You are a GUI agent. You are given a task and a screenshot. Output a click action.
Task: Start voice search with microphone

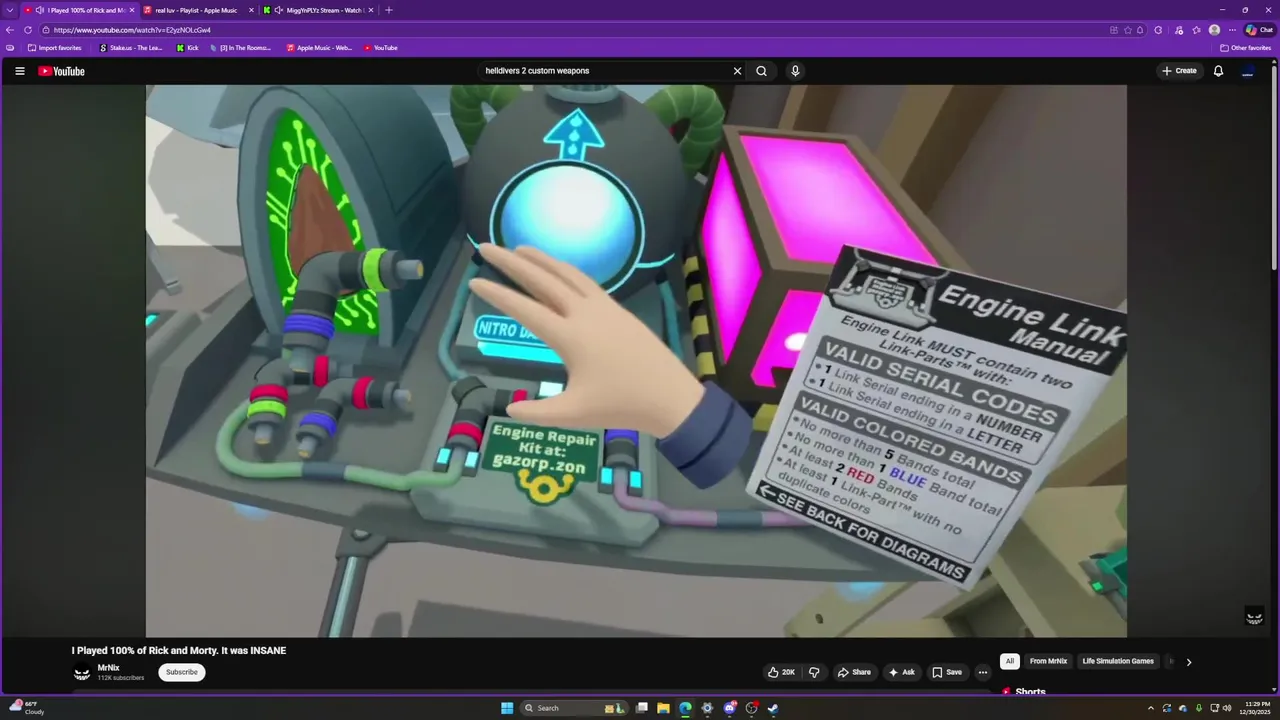795,71
